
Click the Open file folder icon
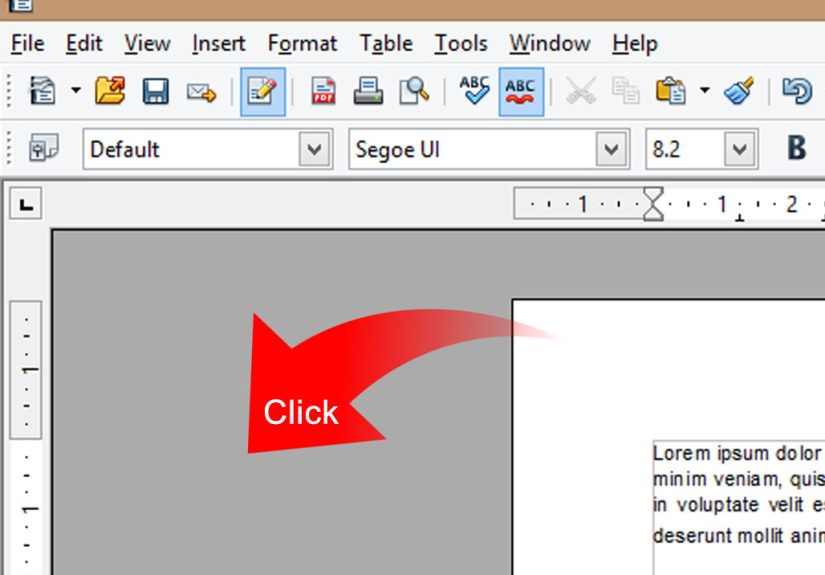[110, 91]
